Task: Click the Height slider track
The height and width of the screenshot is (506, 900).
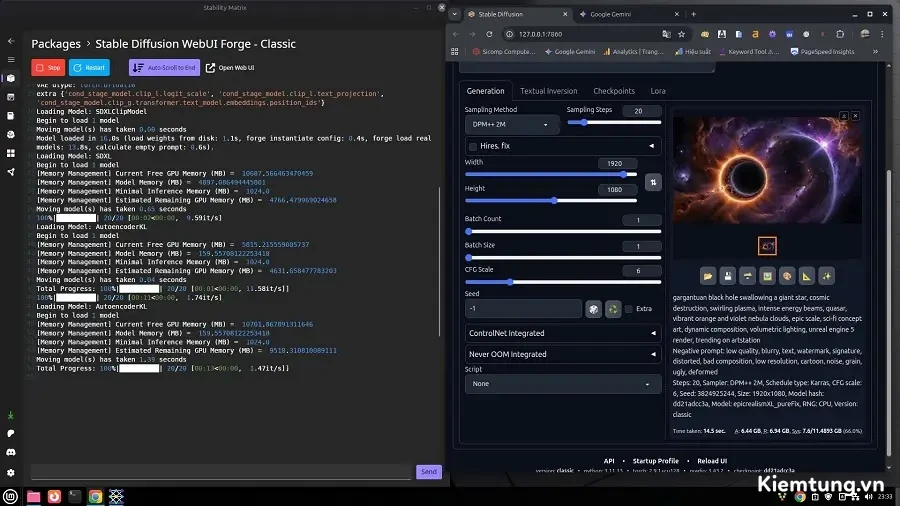Action: pyautogui.click(x=551, y=201)
